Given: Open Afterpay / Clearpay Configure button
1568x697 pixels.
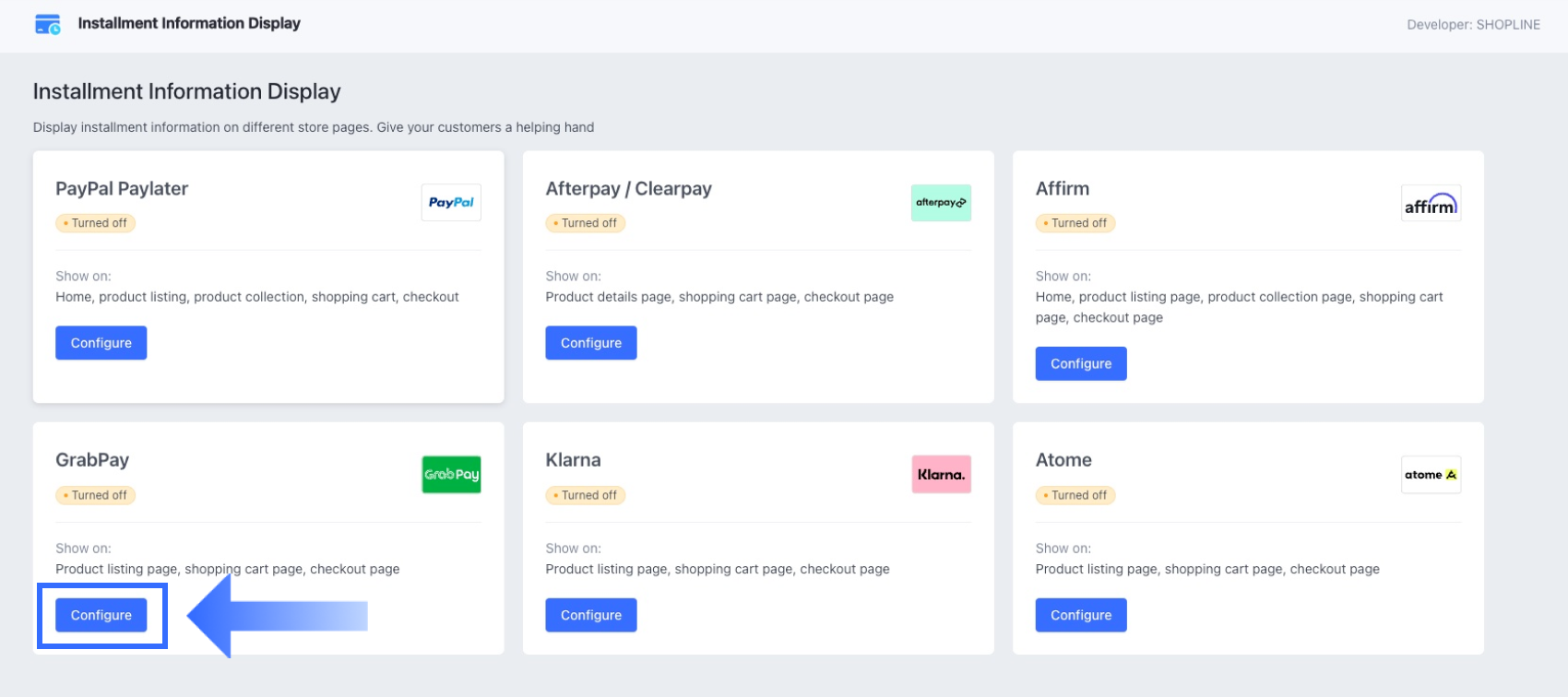Looking at the screenshot, I should (591, 343).
